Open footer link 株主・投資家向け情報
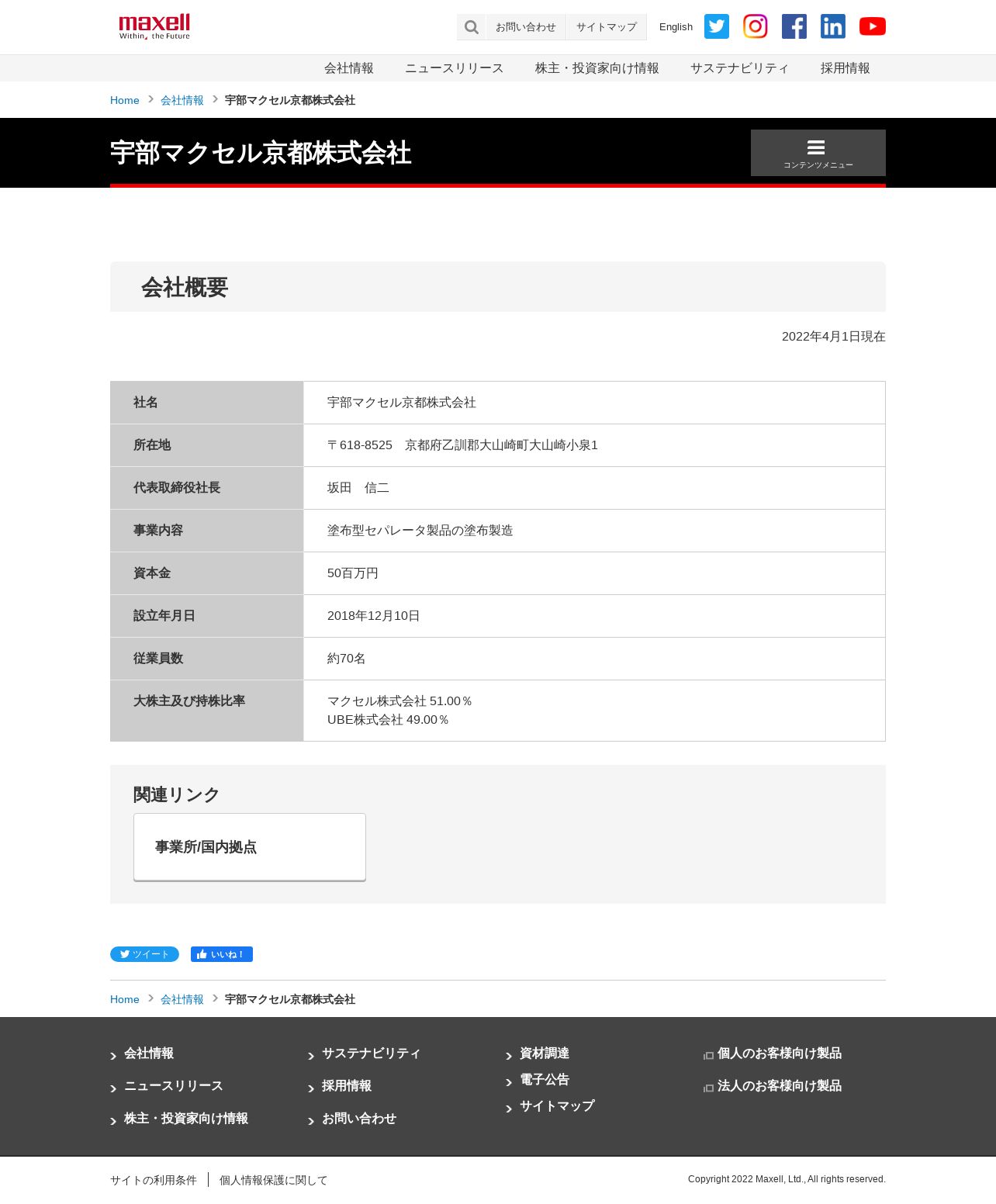 pyautogui.click(x=186, y=1119)
